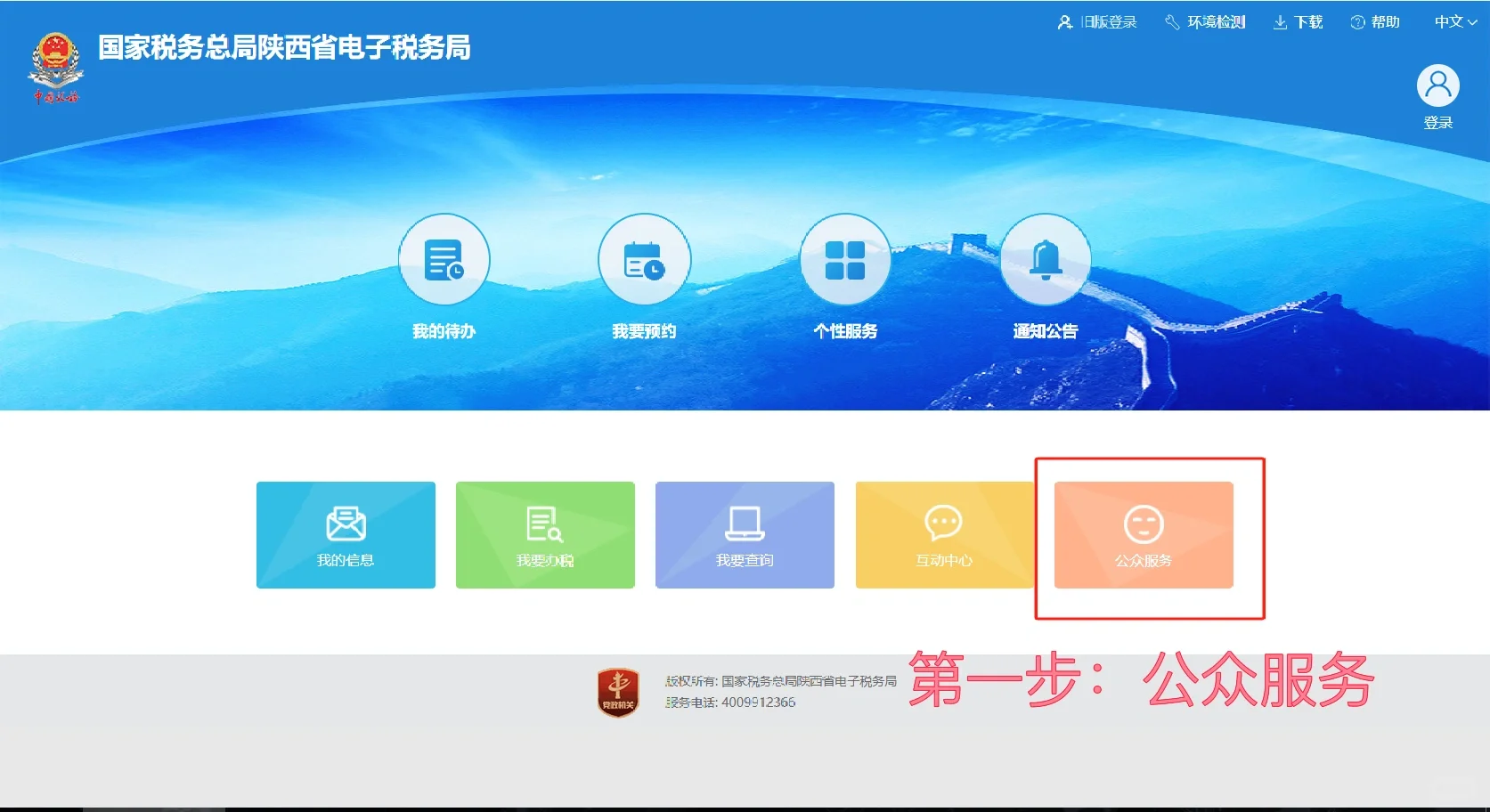Click the 党政机关 badge in footer
The height and width of the screenshot is (812, 1490).
point(618,693)
